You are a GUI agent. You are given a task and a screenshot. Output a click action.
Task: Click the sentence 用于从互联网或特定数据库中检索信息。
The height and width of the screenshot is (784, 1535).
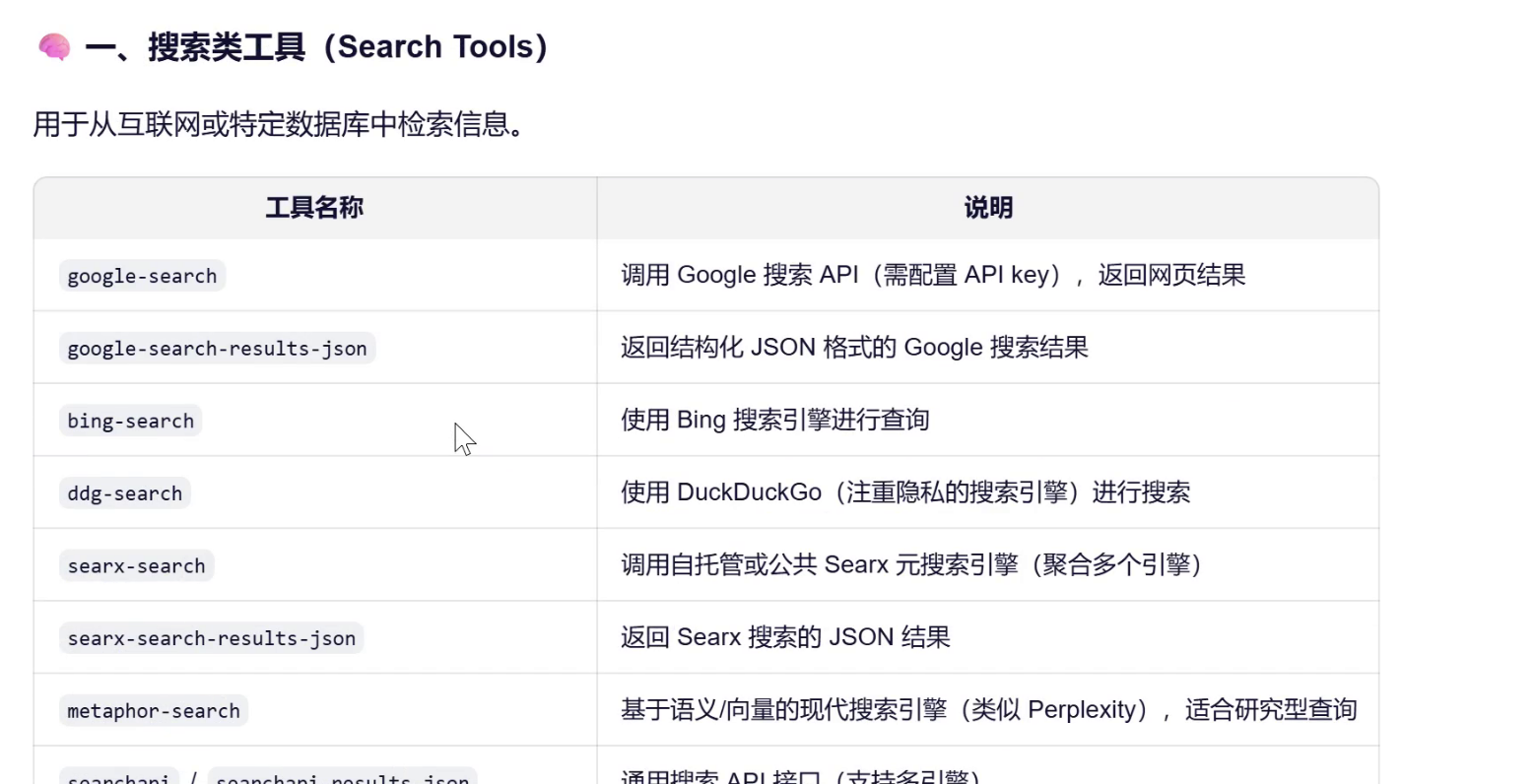[x=279, y=124]
